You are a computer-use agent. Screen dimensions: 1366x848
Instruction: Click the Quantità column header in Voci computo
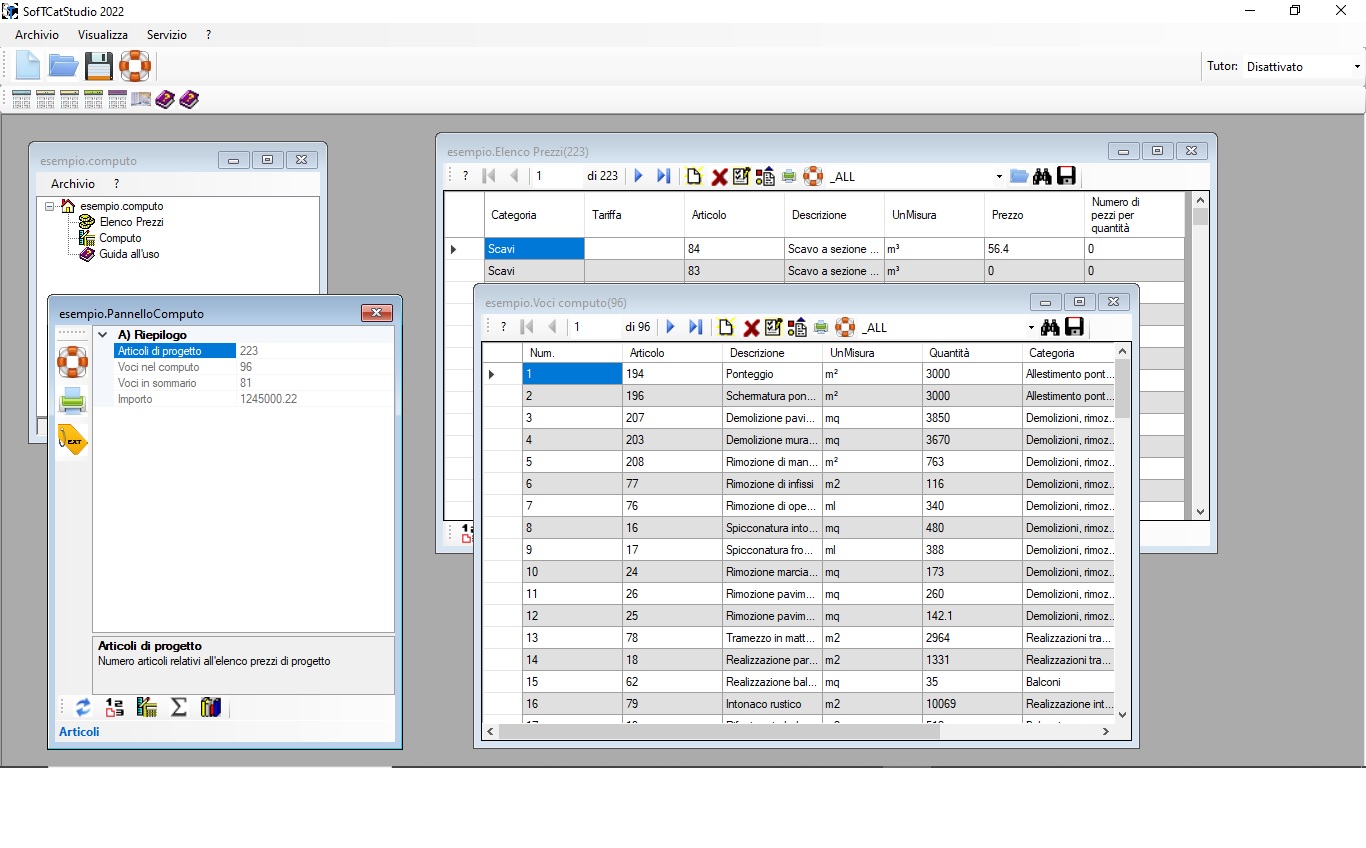coord(972,353)
